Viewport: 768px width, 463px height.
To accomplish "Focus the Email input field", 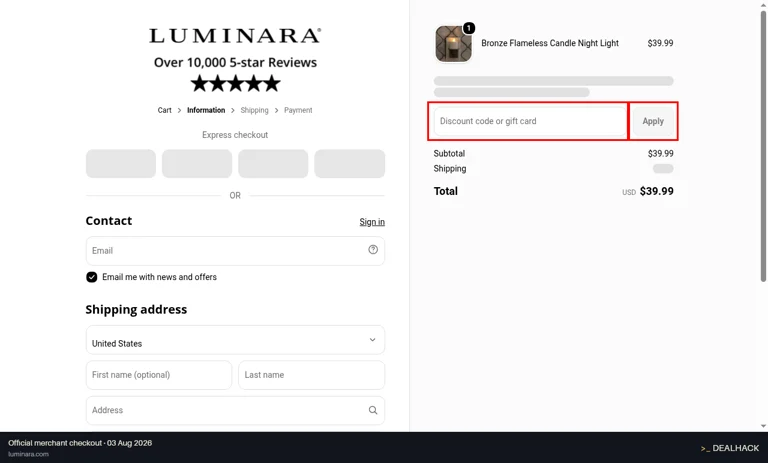I will [235, 251].
